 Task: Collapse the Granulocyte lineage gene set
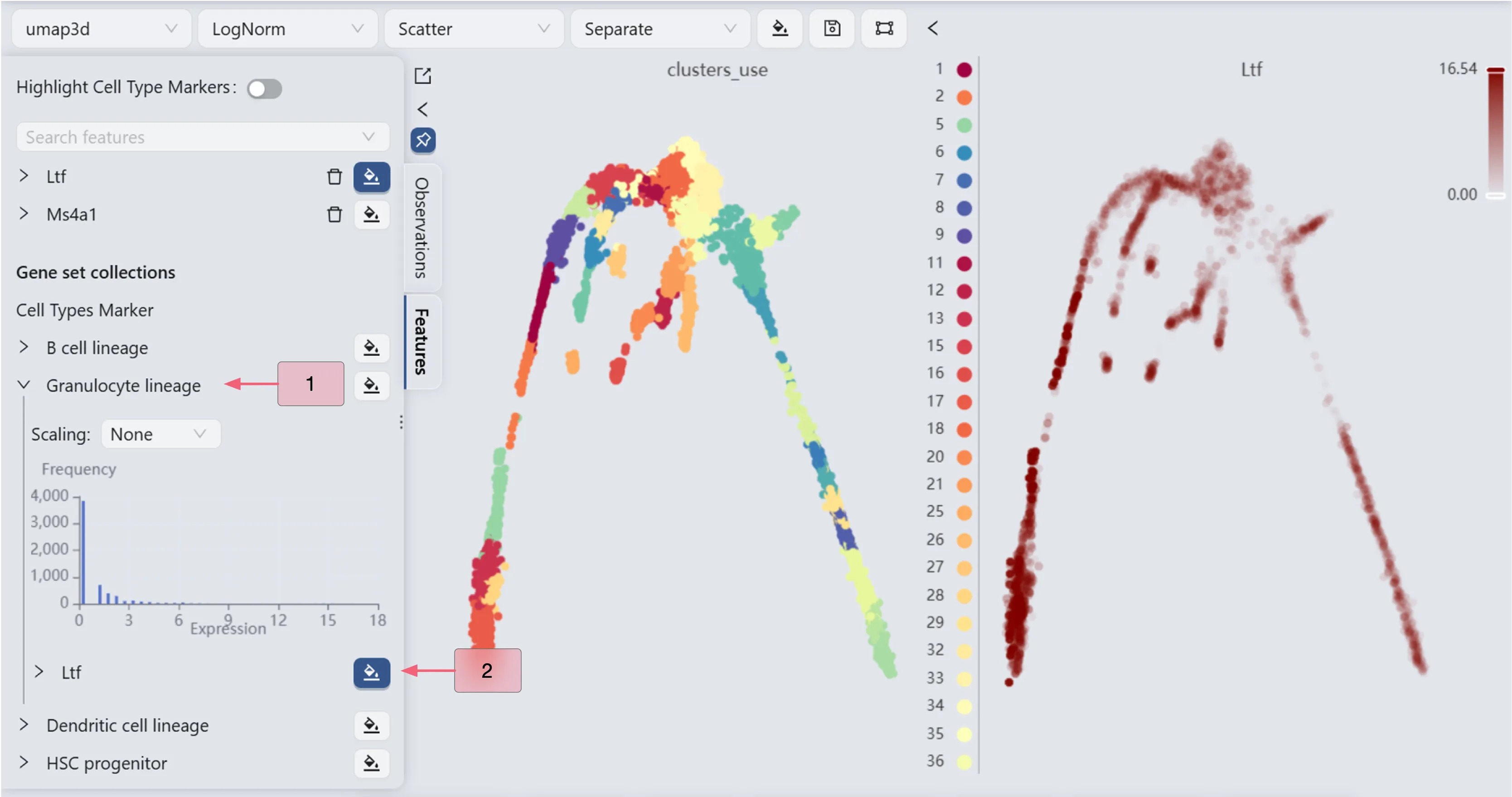(24, 385)
